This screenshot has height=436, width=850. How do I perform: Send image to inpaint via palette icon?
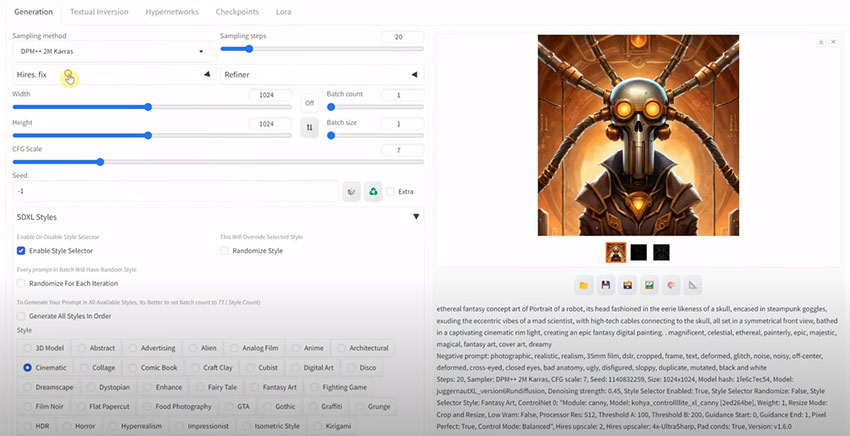tap(671, 285)
